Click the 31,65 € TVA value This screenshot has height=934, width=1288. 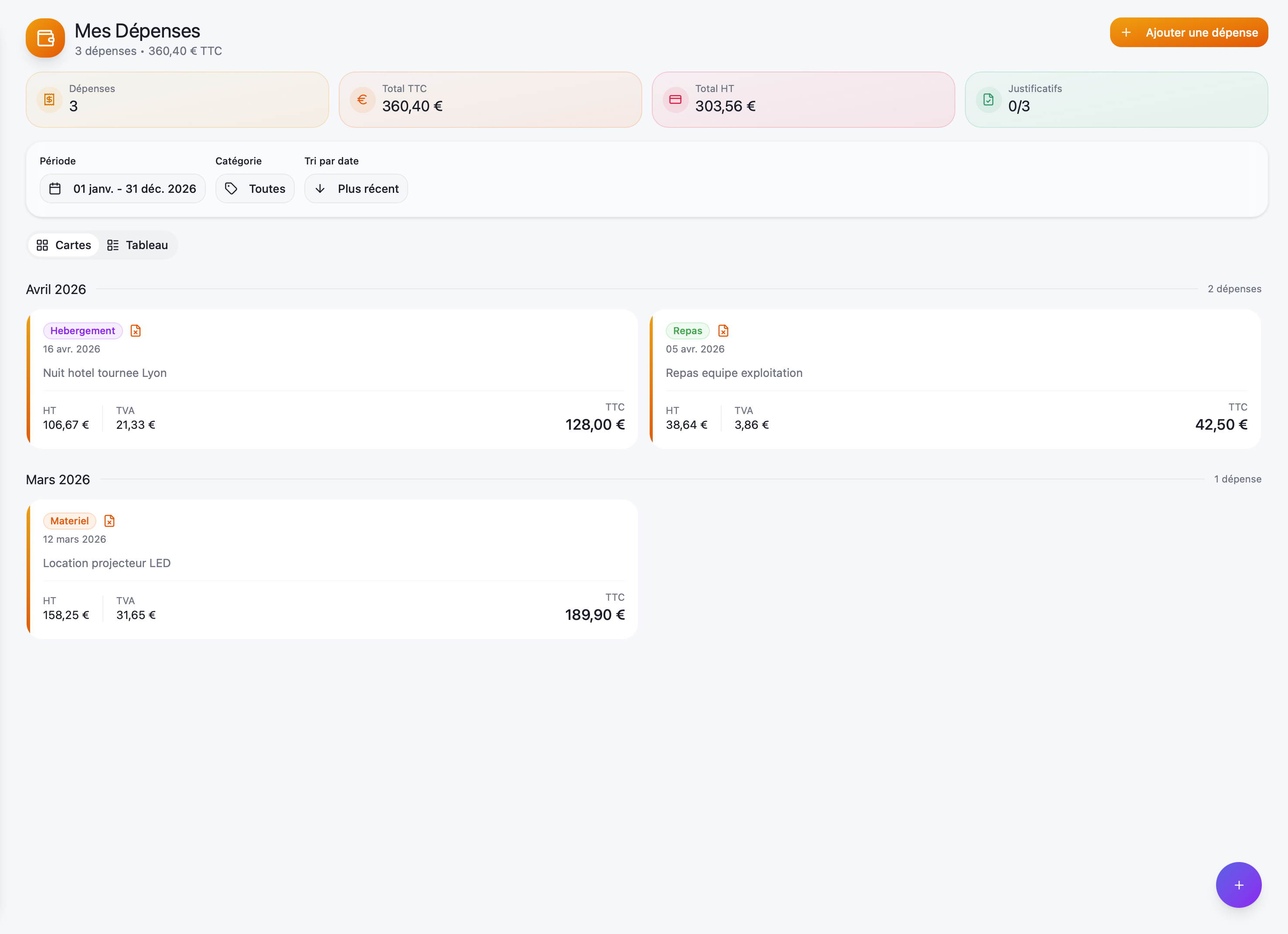coord(136,615)
